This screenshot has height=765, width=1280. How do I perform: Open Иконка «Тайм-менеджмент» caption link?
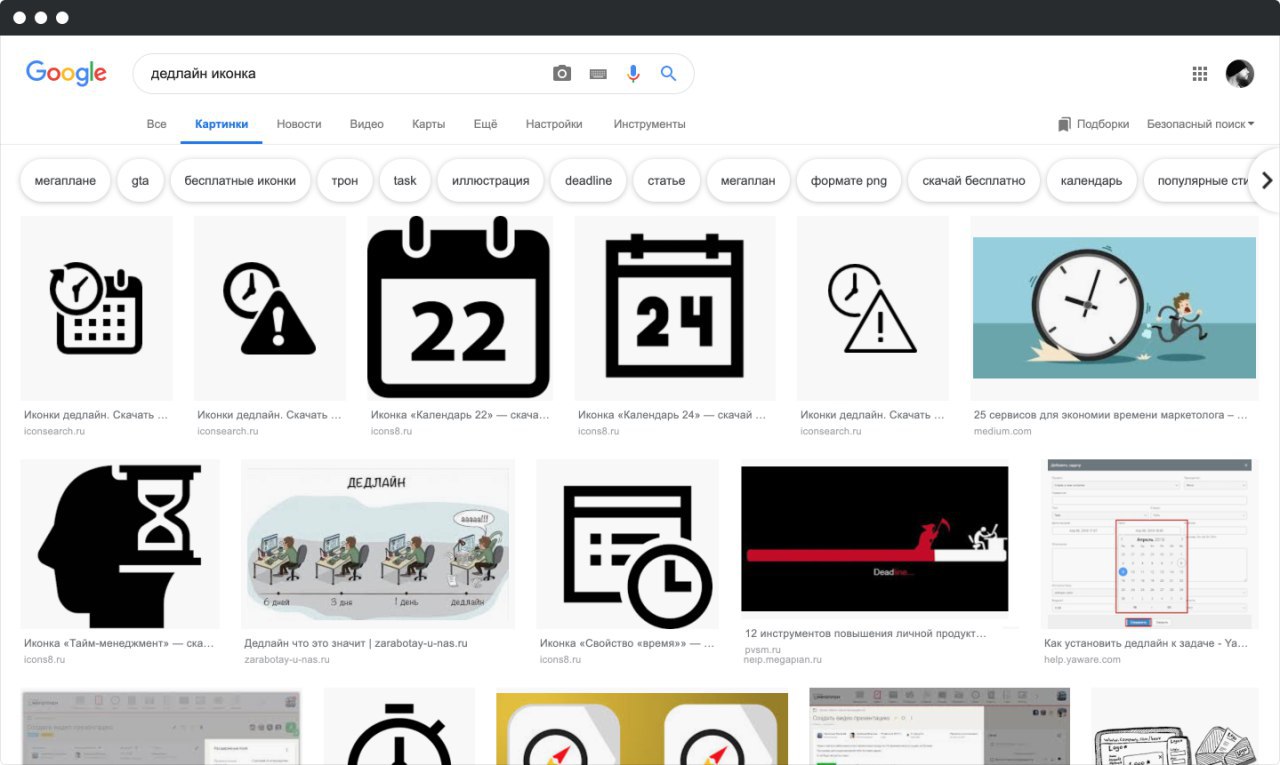tap(119, 643)
